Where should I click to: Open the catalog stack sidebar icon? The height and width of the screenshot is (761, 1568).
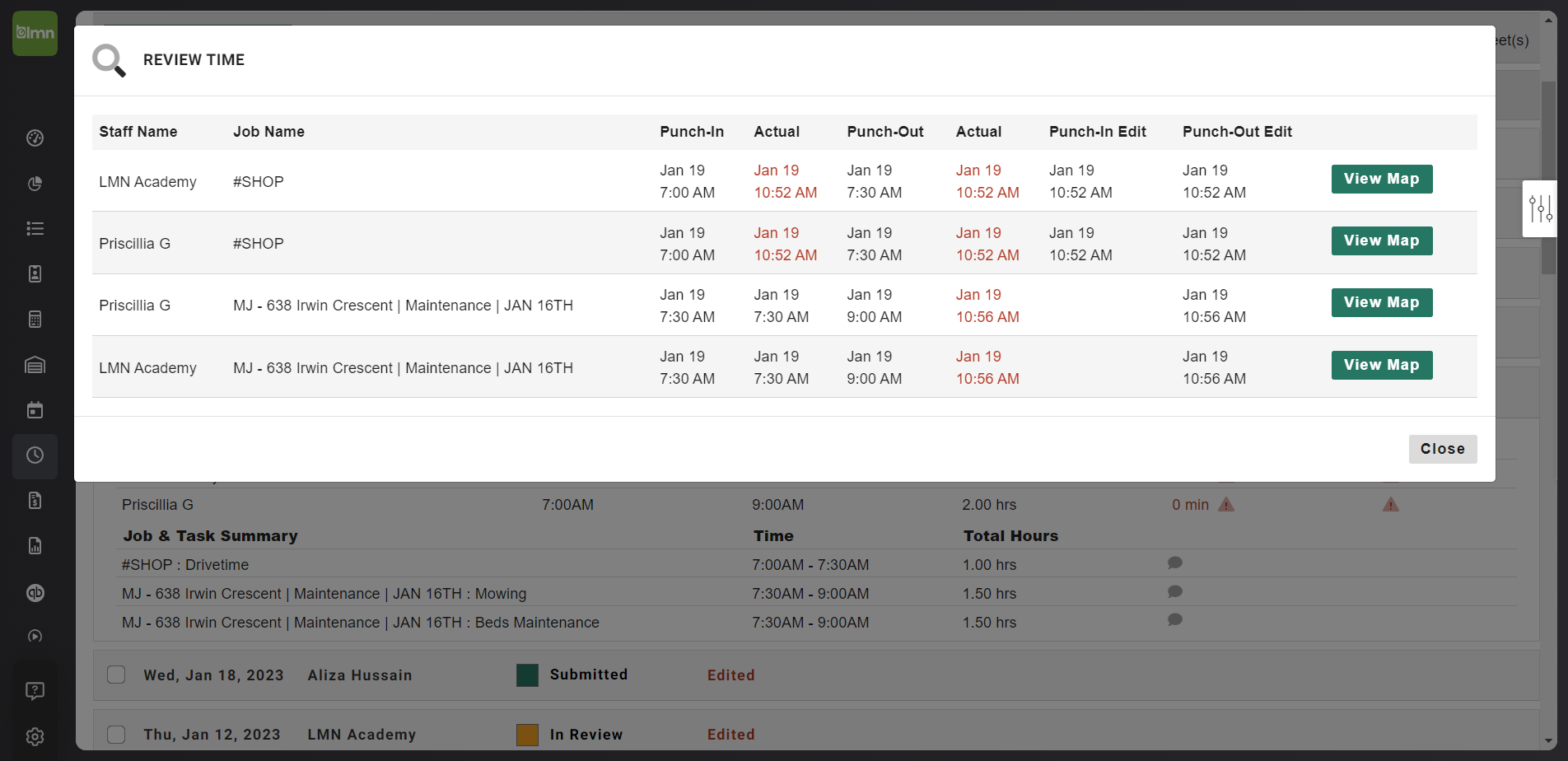(35, 365)
